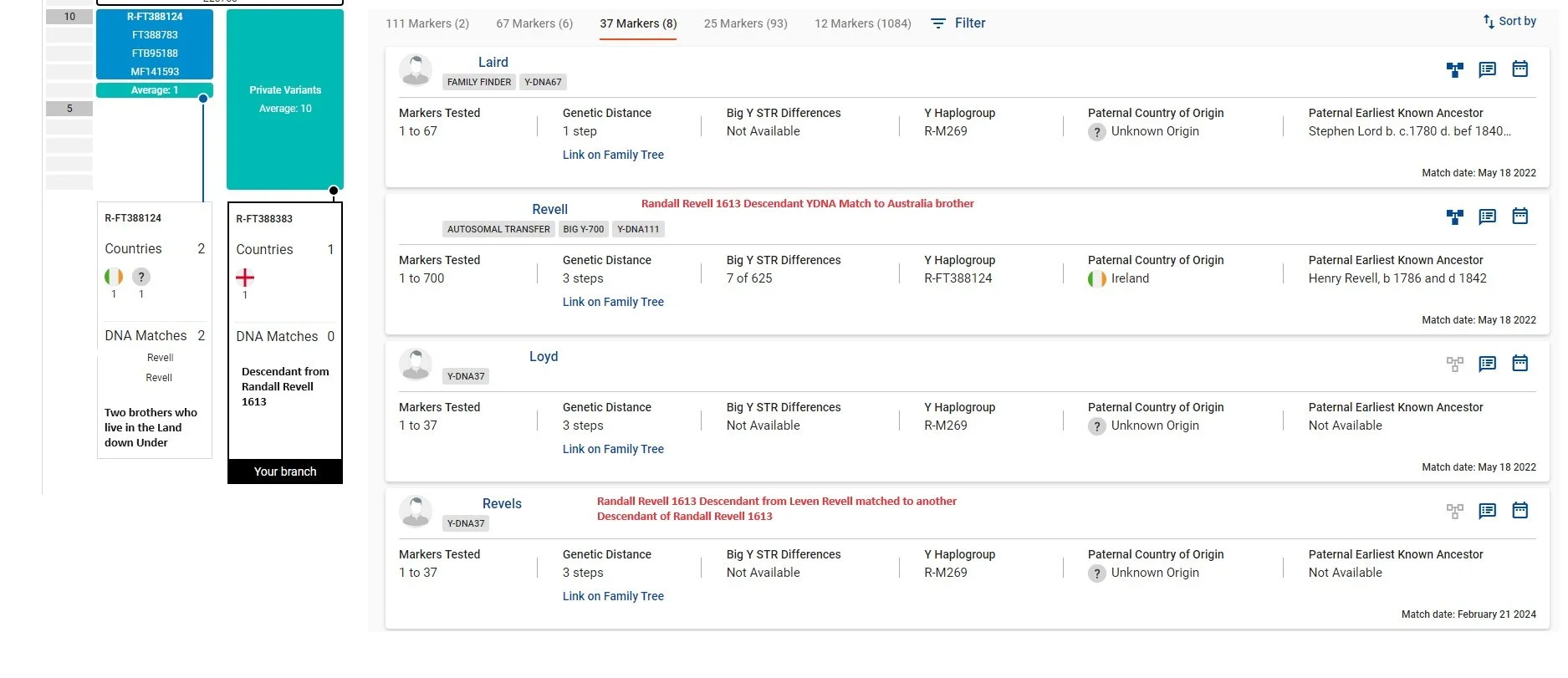The height and width of the screenshot is (678, 1568).
Task: Open the Laird match name link
Action: coord(493,62)
